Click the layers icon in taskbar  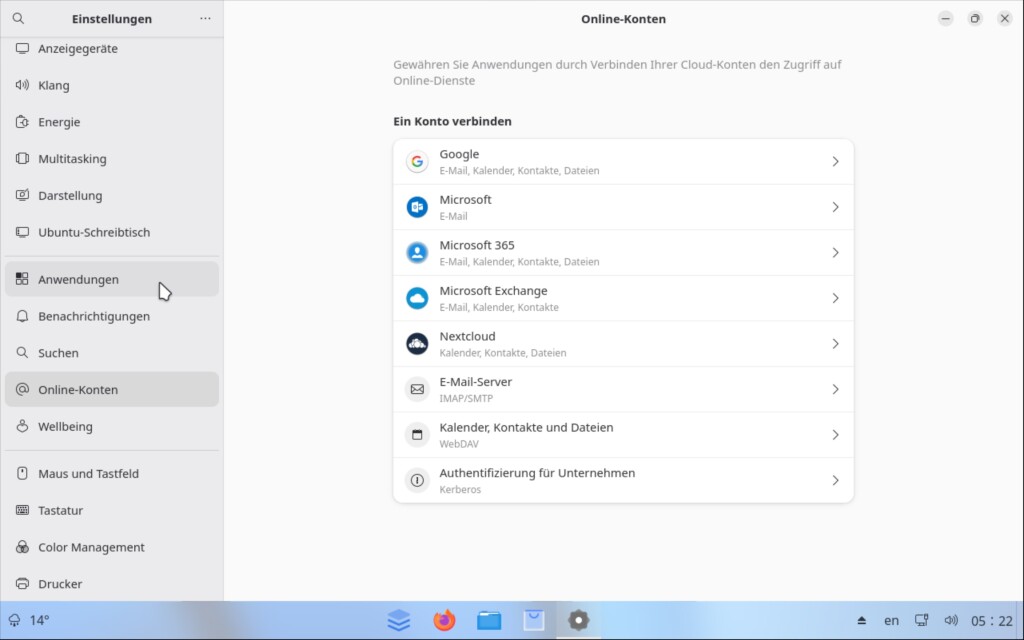(399, 620)
